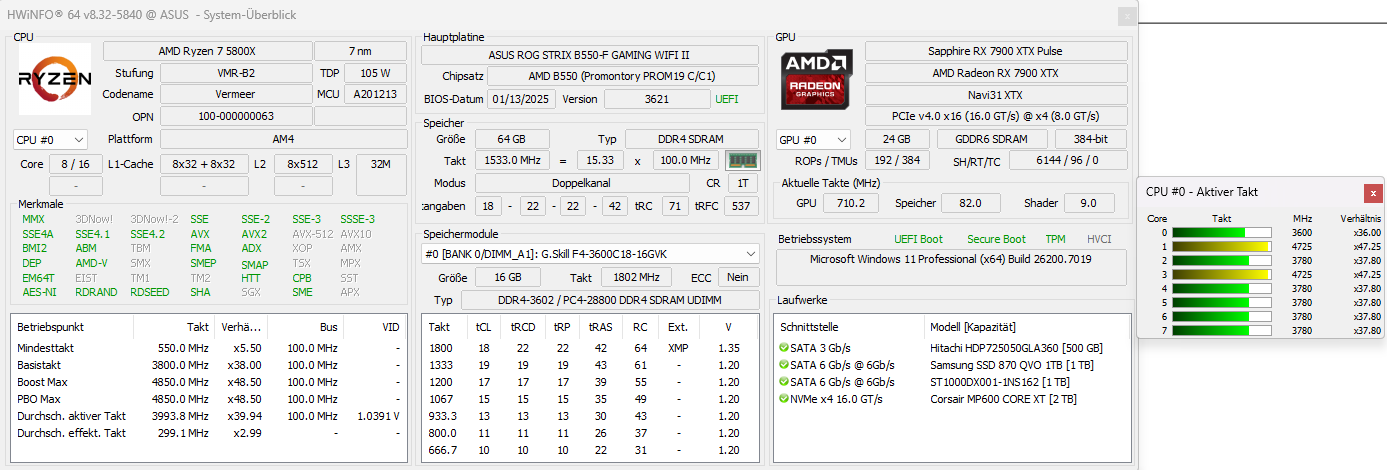Click the Core 7 clock bar
1387x470 pixels.
coord(1221,330)
